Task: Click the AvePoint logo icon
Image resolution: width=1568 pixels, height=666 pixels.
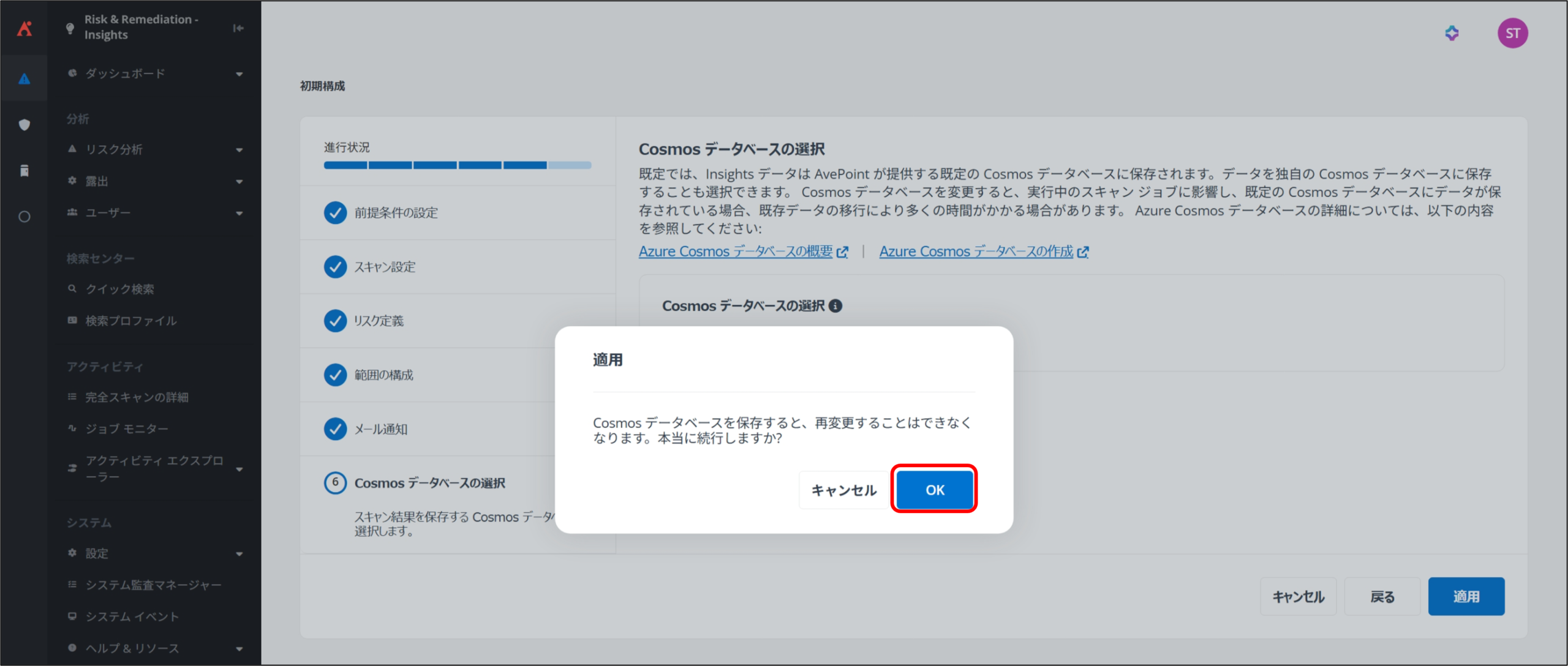Action: coord(24,28)
